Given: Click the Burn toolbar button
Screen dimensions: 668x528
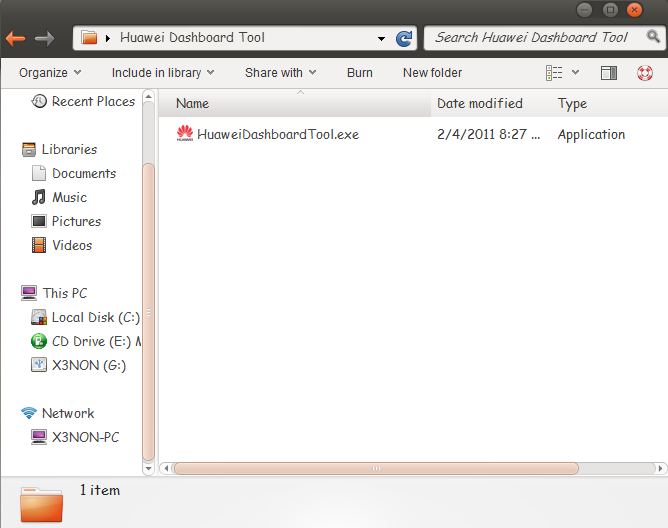Looking at the screenshot, I should pyautogui.click(x=360, y=73).
